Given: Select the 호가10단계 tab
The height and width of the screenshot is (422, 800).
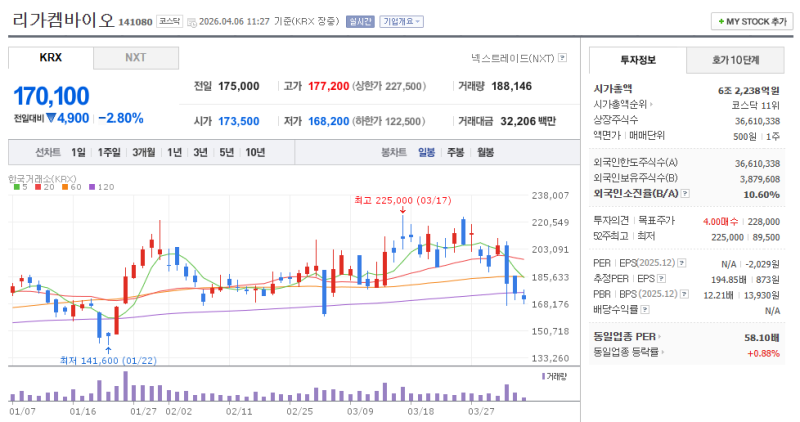Looking at the screenshot, I should 735,60.
